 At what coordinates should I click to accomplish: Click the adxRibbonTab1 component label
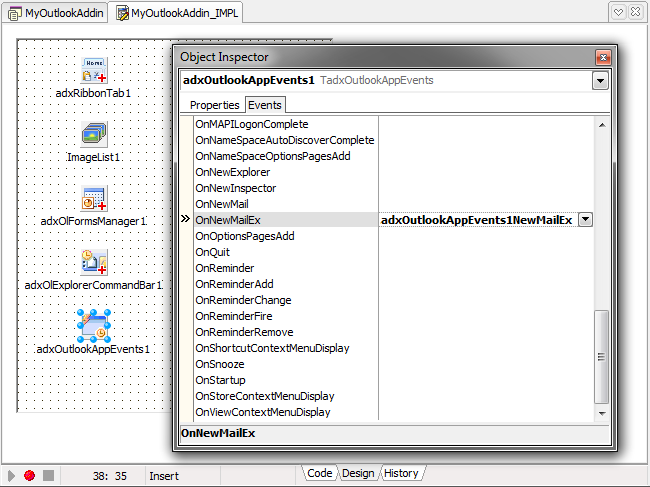pos(93,93)
